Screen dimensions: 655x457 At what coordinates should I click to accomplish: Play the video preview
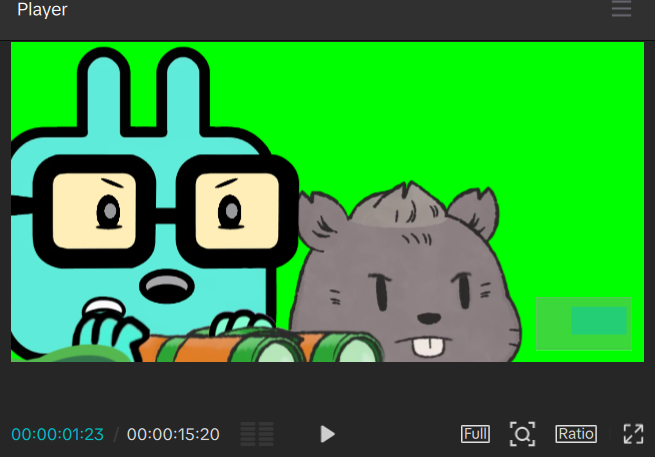[x=328, y=434]
